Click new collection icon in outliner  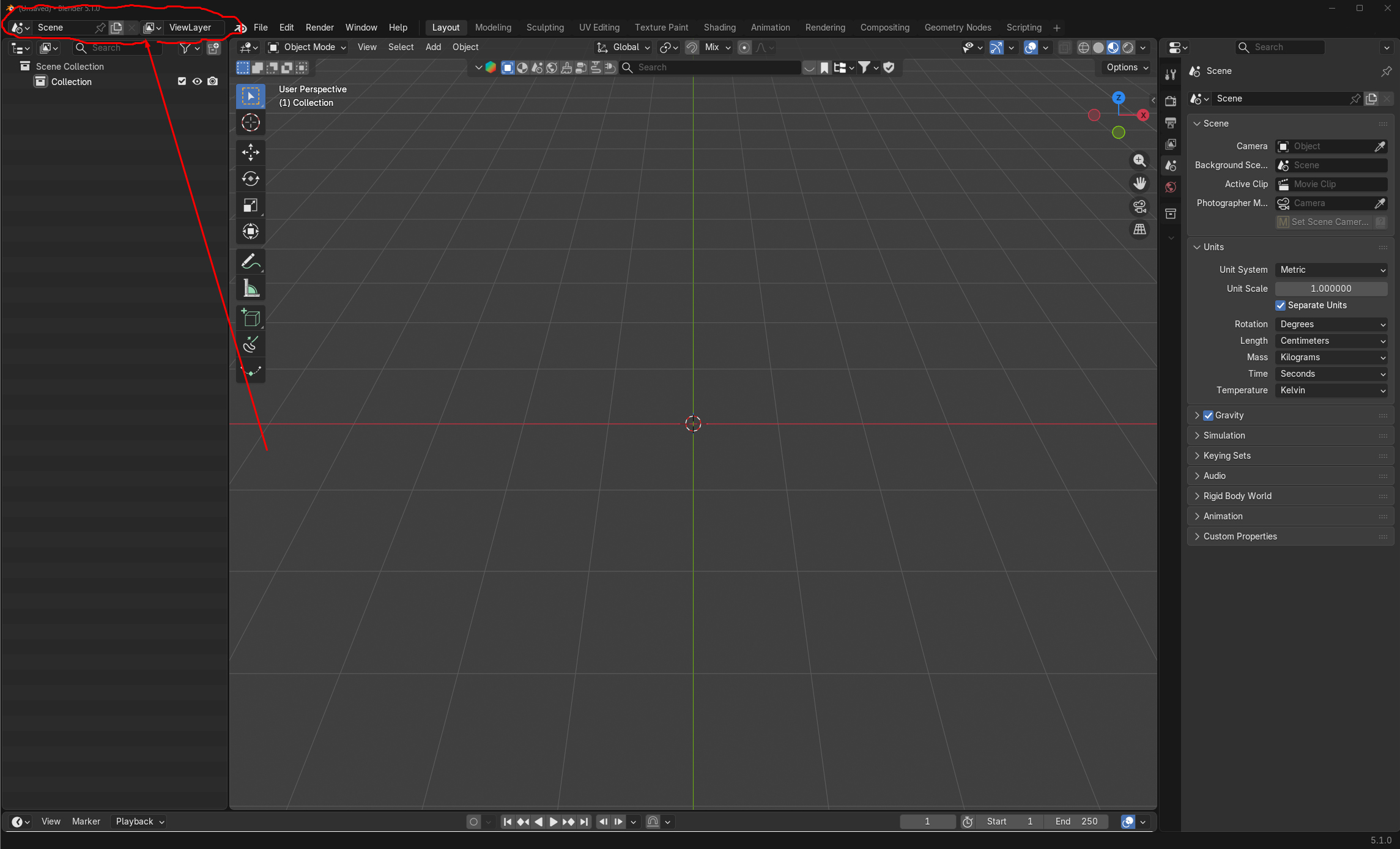[x=213, y=48]
